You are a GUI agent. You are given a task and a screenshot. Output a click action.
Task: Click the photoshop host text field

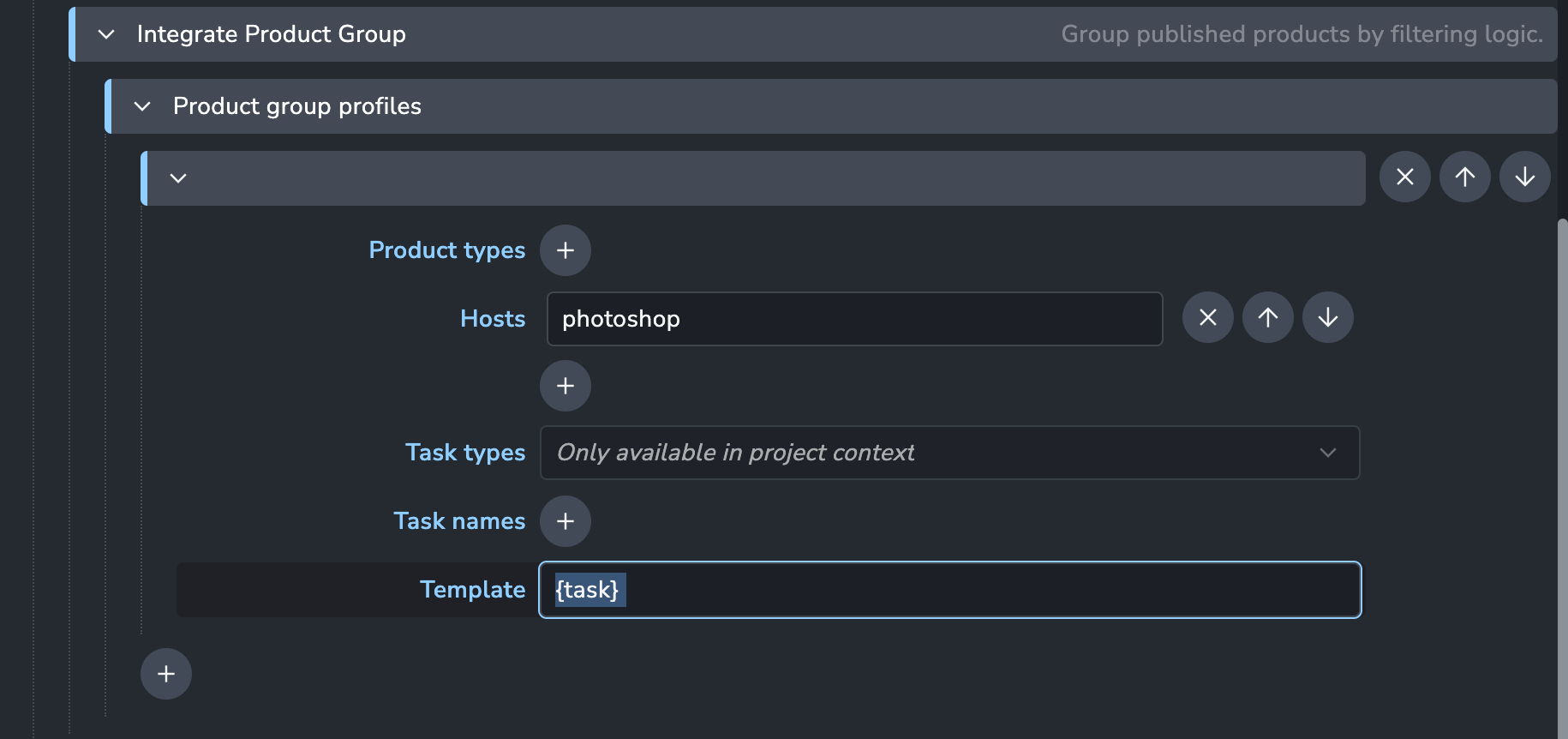point(854,319)
